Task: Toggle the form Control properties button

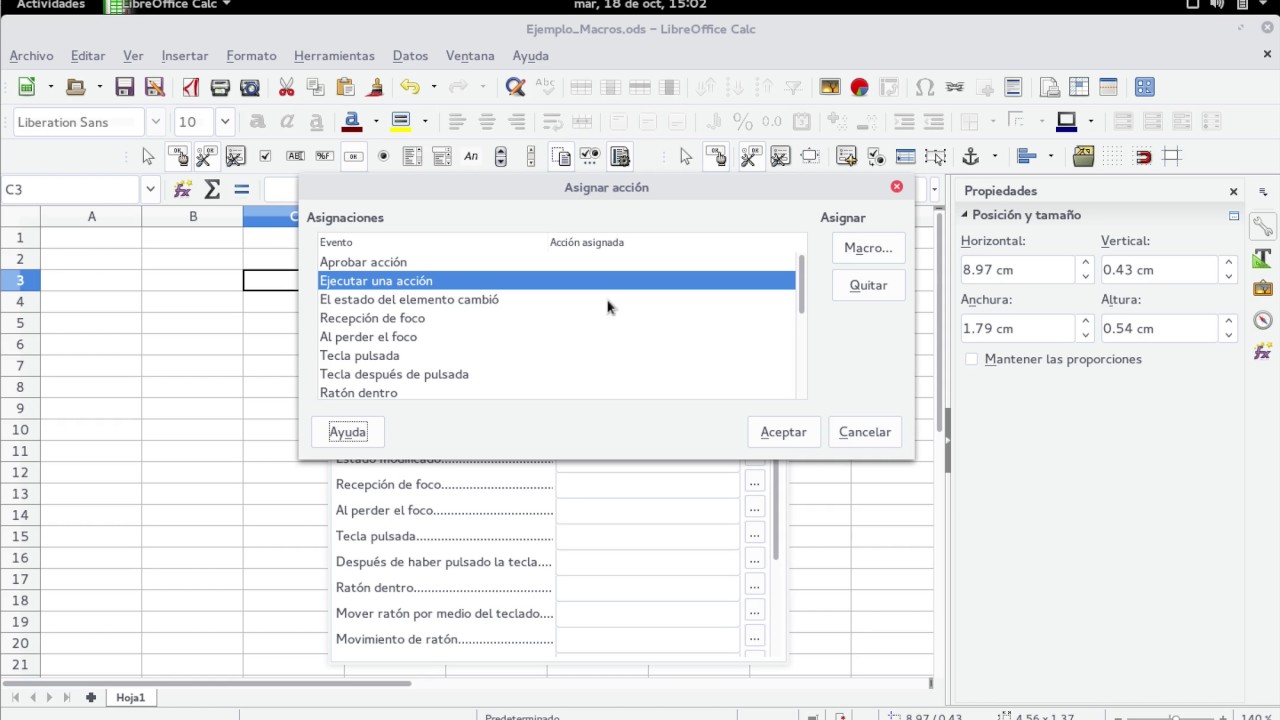Action: point(206,156)
